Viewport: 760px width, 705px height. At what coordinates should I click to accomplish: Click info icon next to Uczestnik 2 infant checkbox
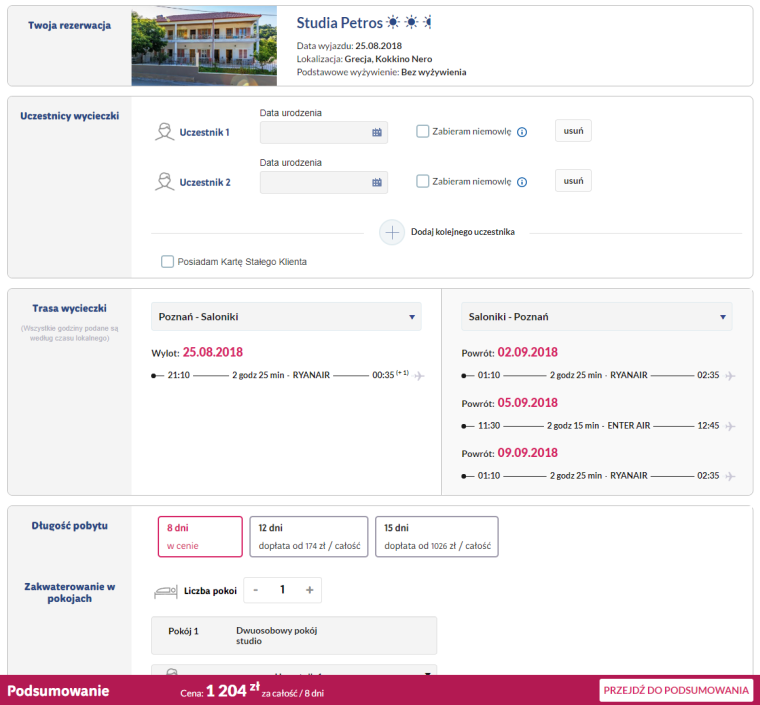click(522, 182)
